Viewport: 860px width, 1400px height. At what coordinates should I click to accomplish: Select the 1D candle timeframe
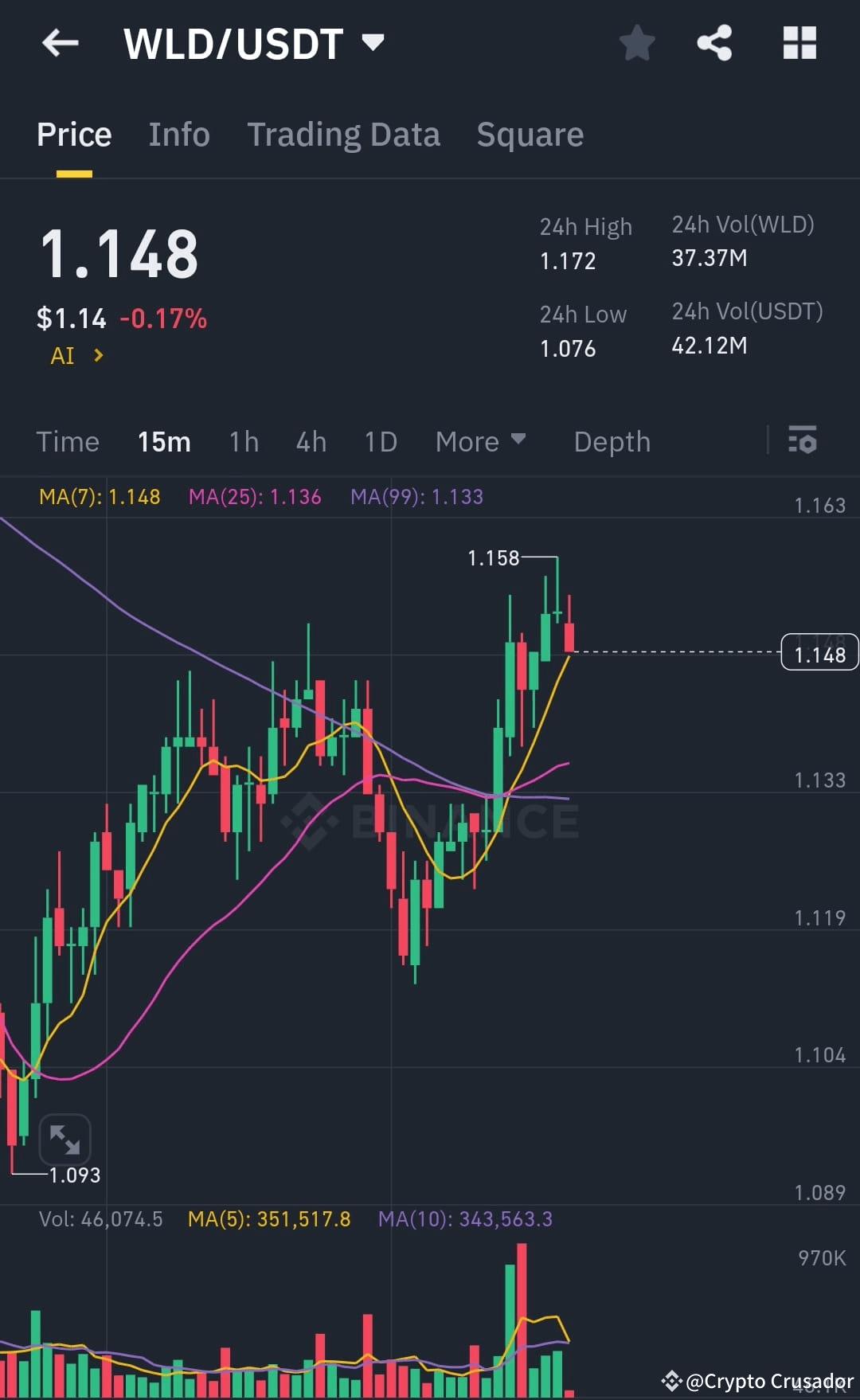380,441
